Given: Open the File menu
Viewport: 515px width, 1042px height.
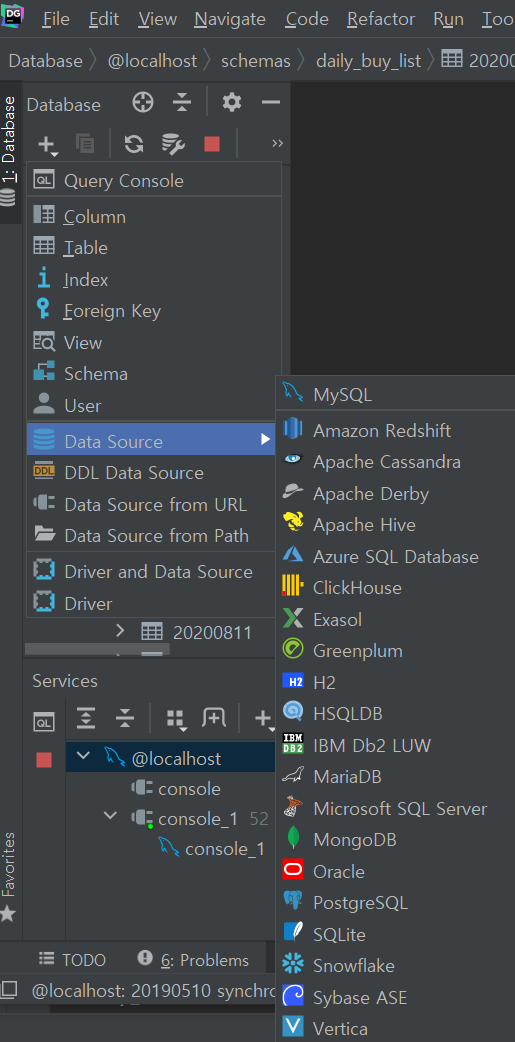Looking at the screenshot, I should click(x=56, y=19).
